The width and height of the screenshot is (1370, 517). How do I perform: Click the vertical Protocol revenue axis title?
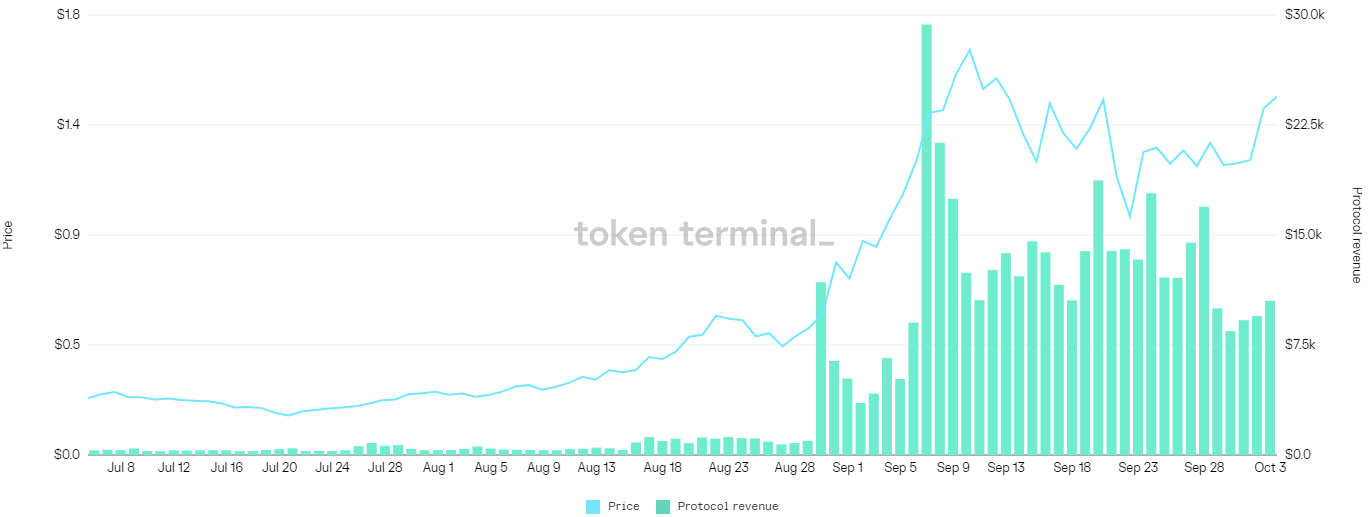1357,235
